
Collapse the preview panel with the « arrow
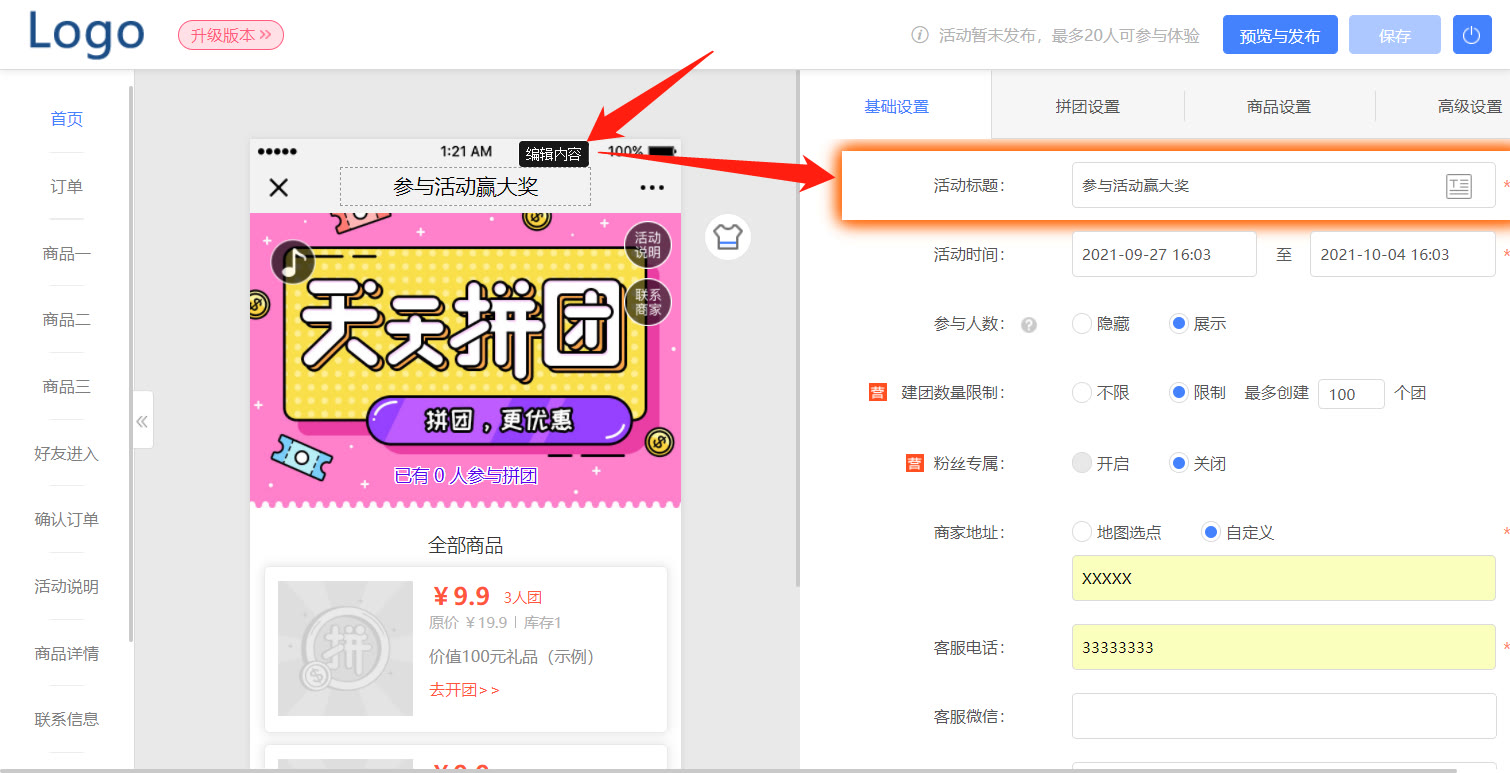click(141, 420)
